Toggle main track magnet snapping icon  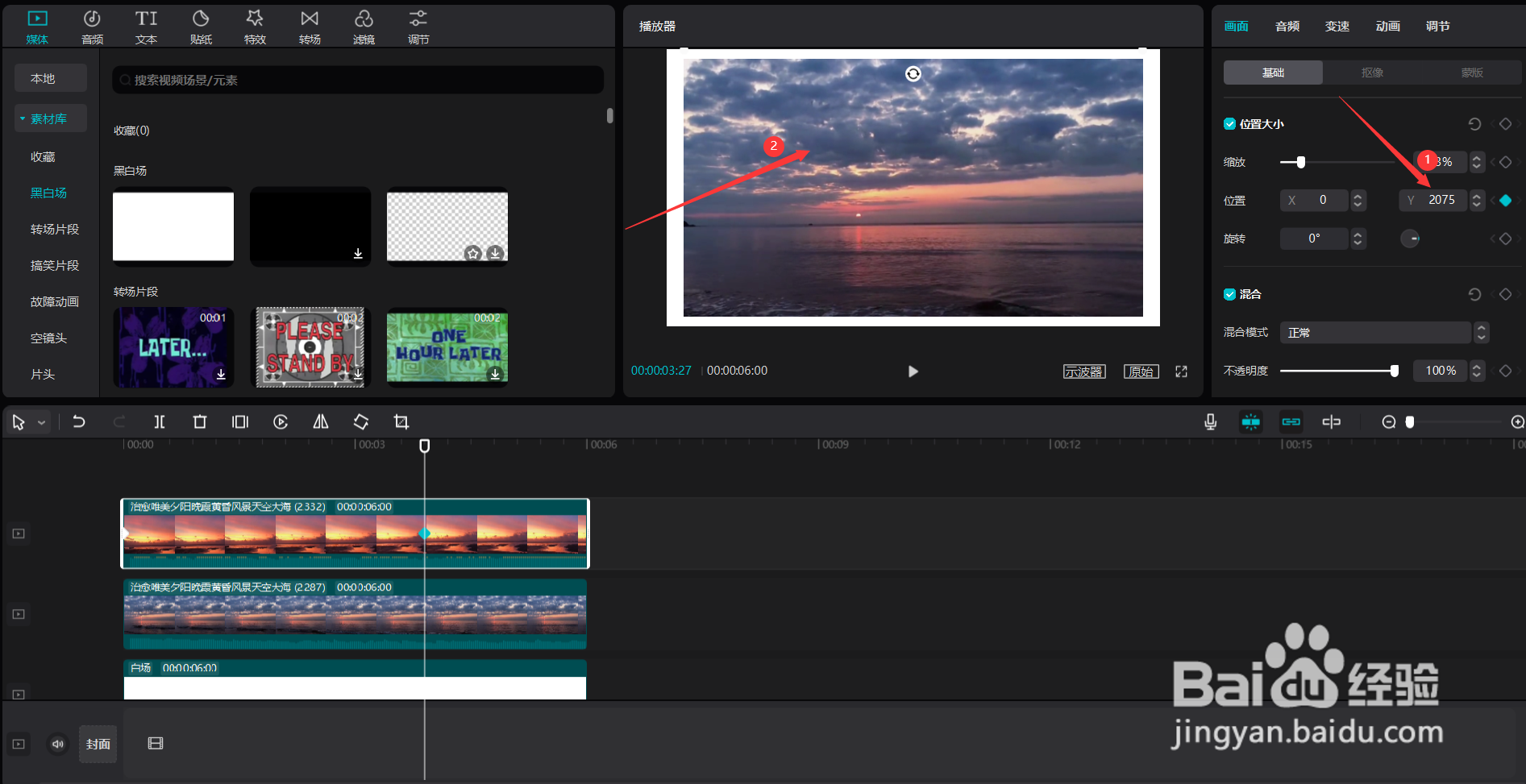[1251, 421]
